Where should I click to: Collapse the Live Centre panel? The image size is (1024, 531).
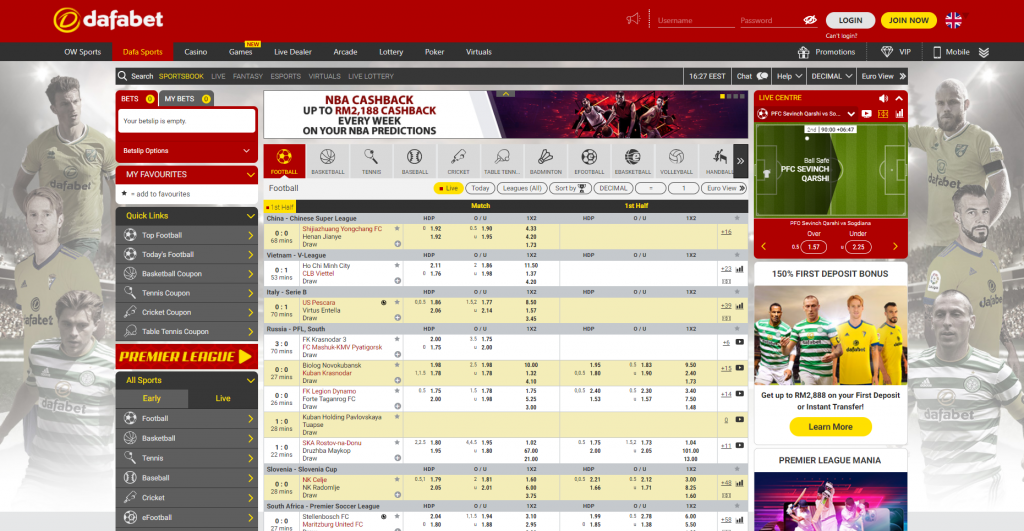899,98
